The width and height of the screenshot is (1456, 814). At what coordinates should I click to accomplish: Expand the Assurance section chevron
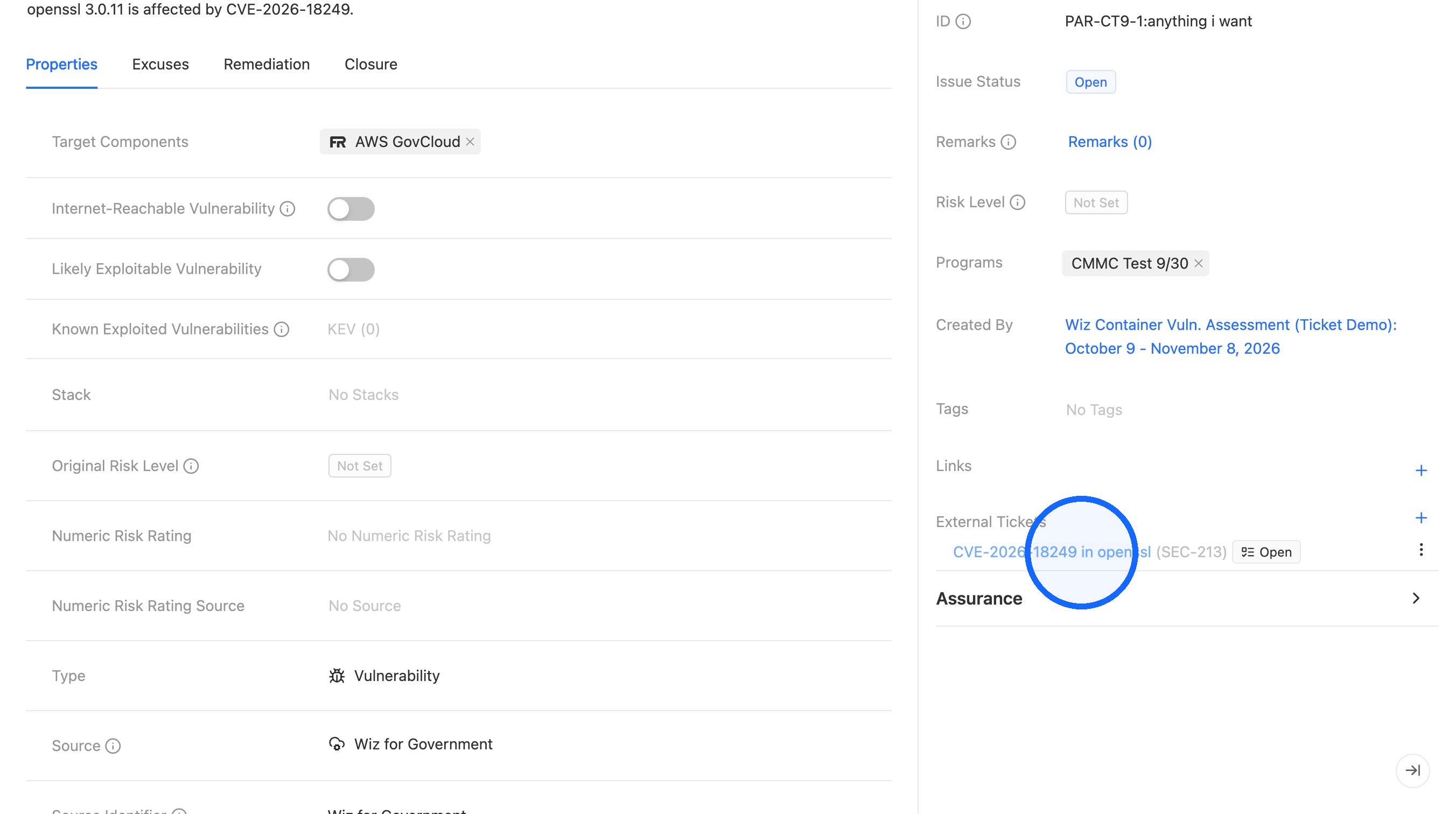[1416, 598]
